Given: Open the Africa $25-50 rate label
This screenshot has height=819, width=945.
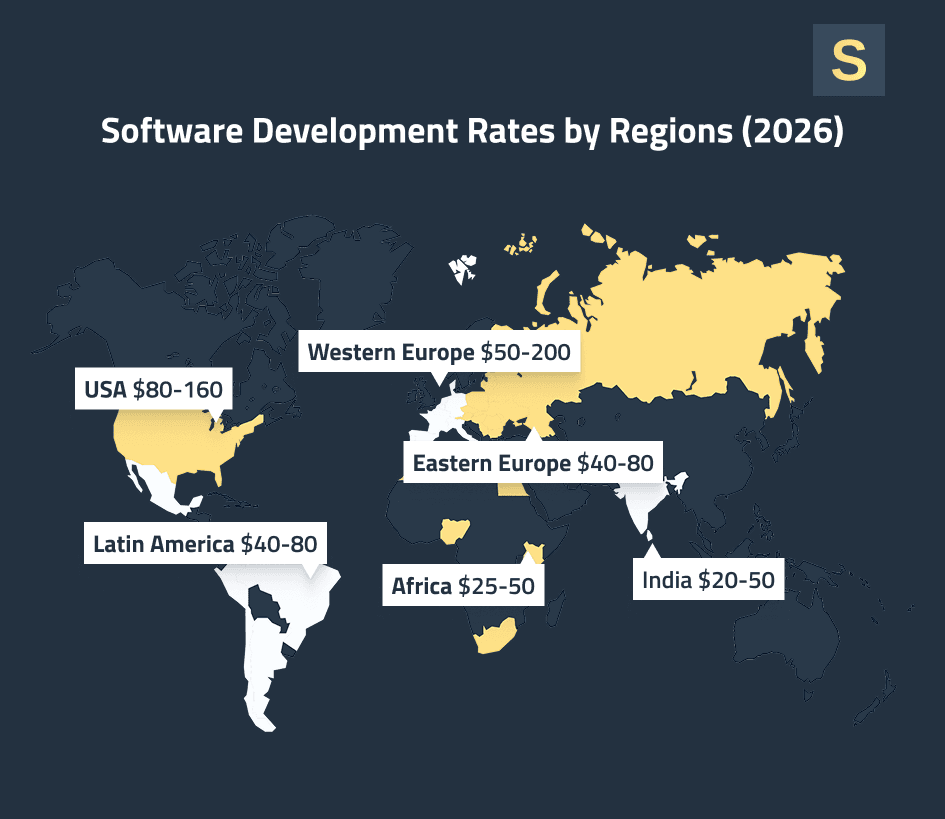Looking at the screenshot, I should 462,586.
